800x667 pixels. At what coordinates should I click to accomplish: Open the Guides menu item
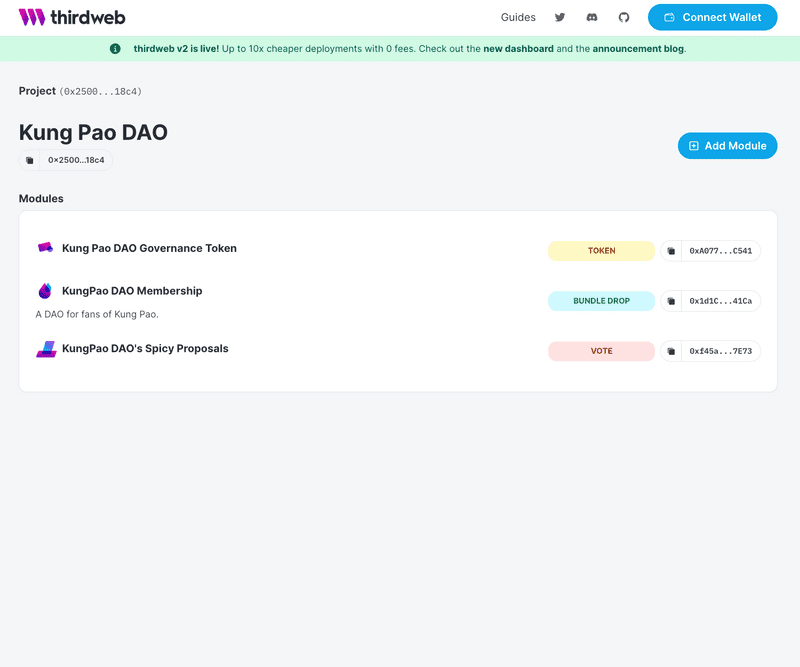(518, 17)
